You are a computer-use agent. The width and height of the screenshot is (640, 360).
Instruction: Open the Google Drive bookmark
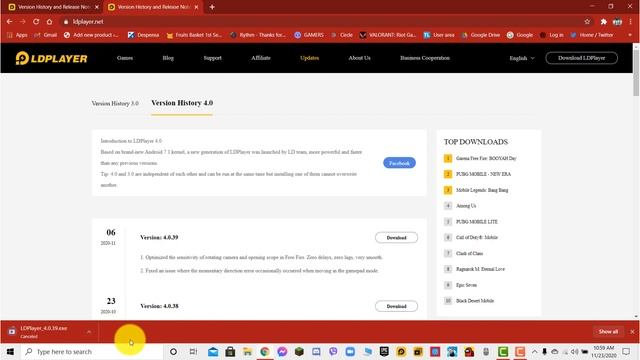coord(481,35)
